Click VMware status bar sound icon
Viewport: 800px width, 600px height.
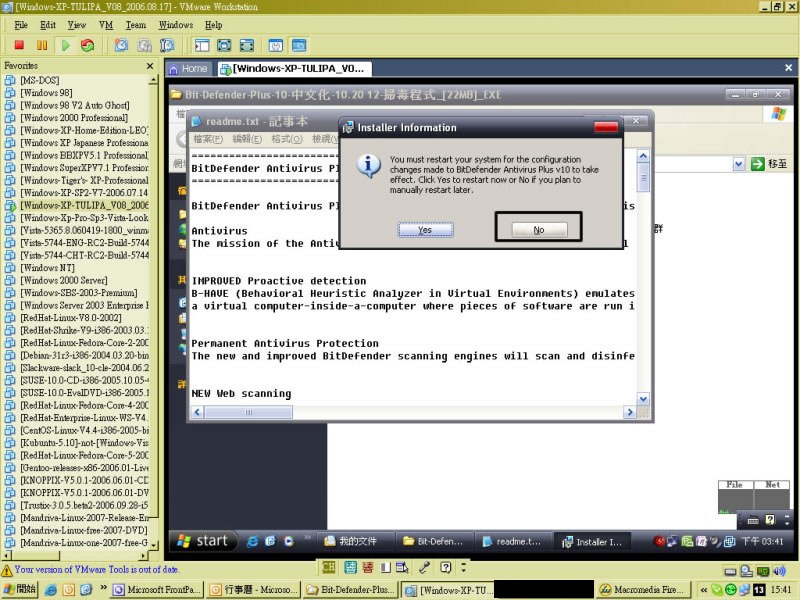(x=780, y=571)
